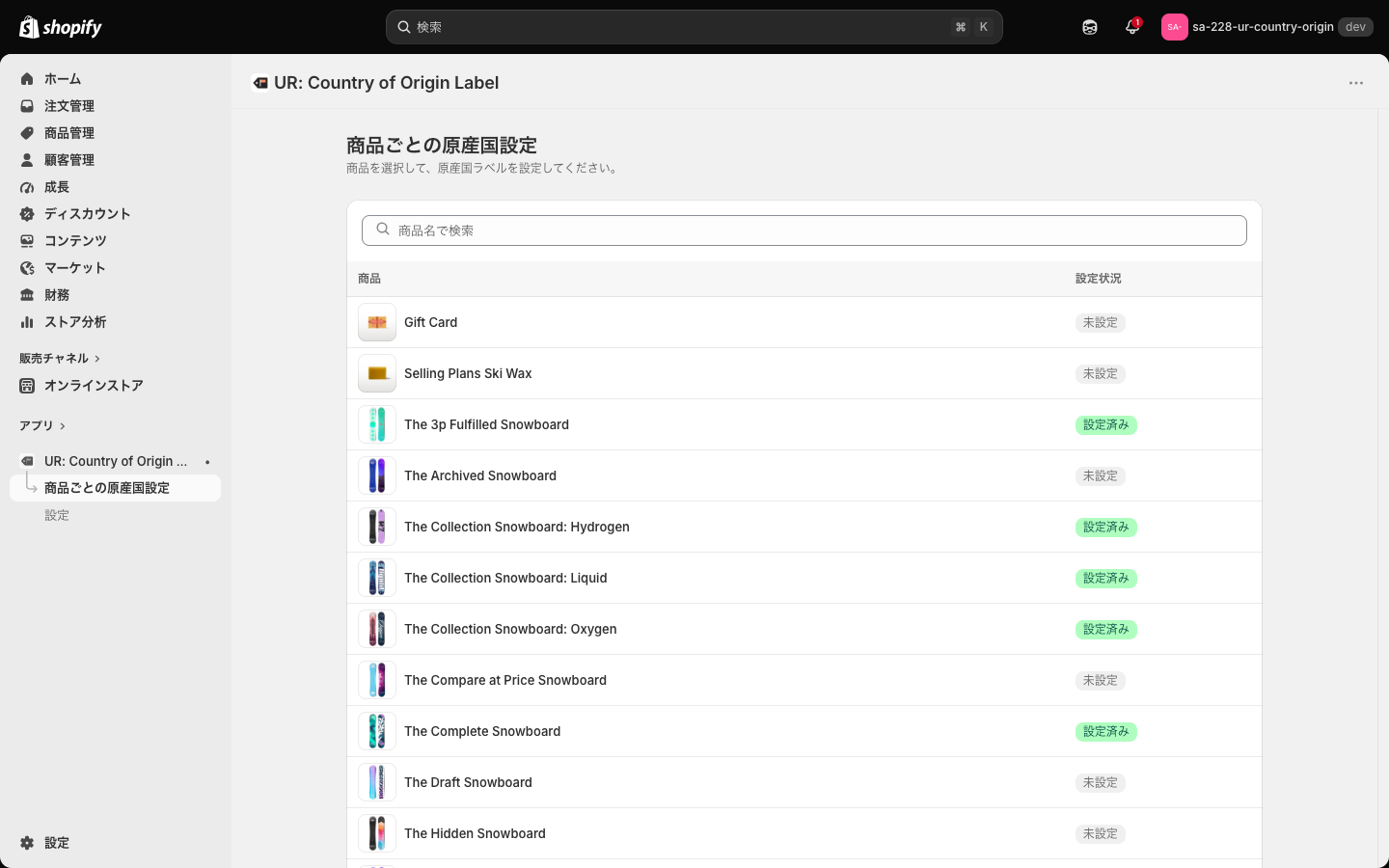
Task: Open The Collection Snowboard: Liquid
Action: (804, 578)
